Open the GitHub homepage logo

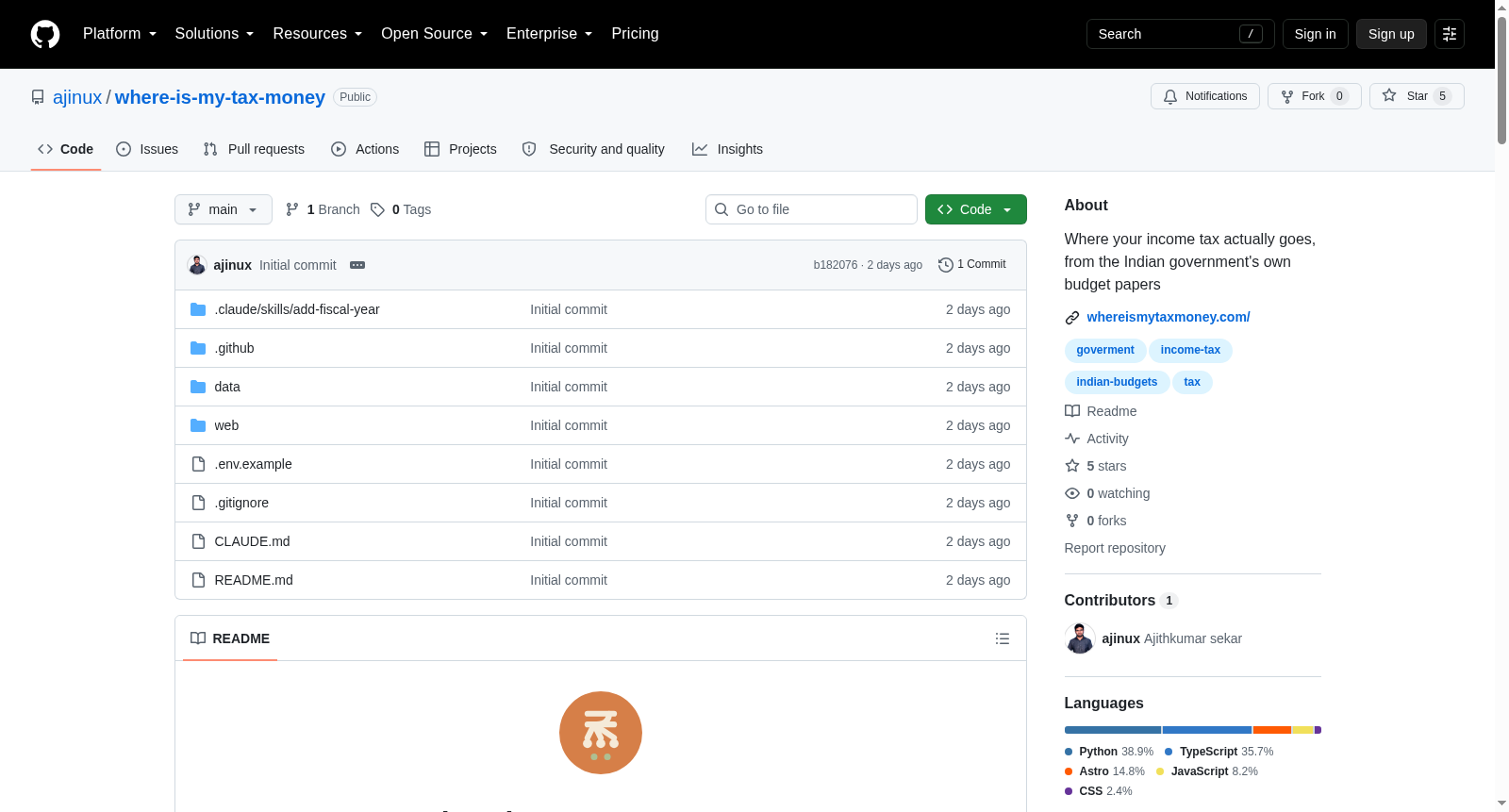click(45, 34)
